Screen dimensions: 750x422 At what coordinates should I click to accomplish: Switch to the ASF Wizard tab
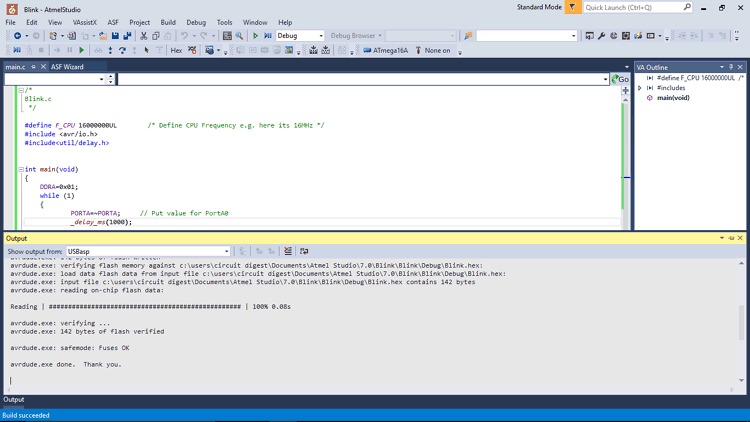(x=67, y=67)
